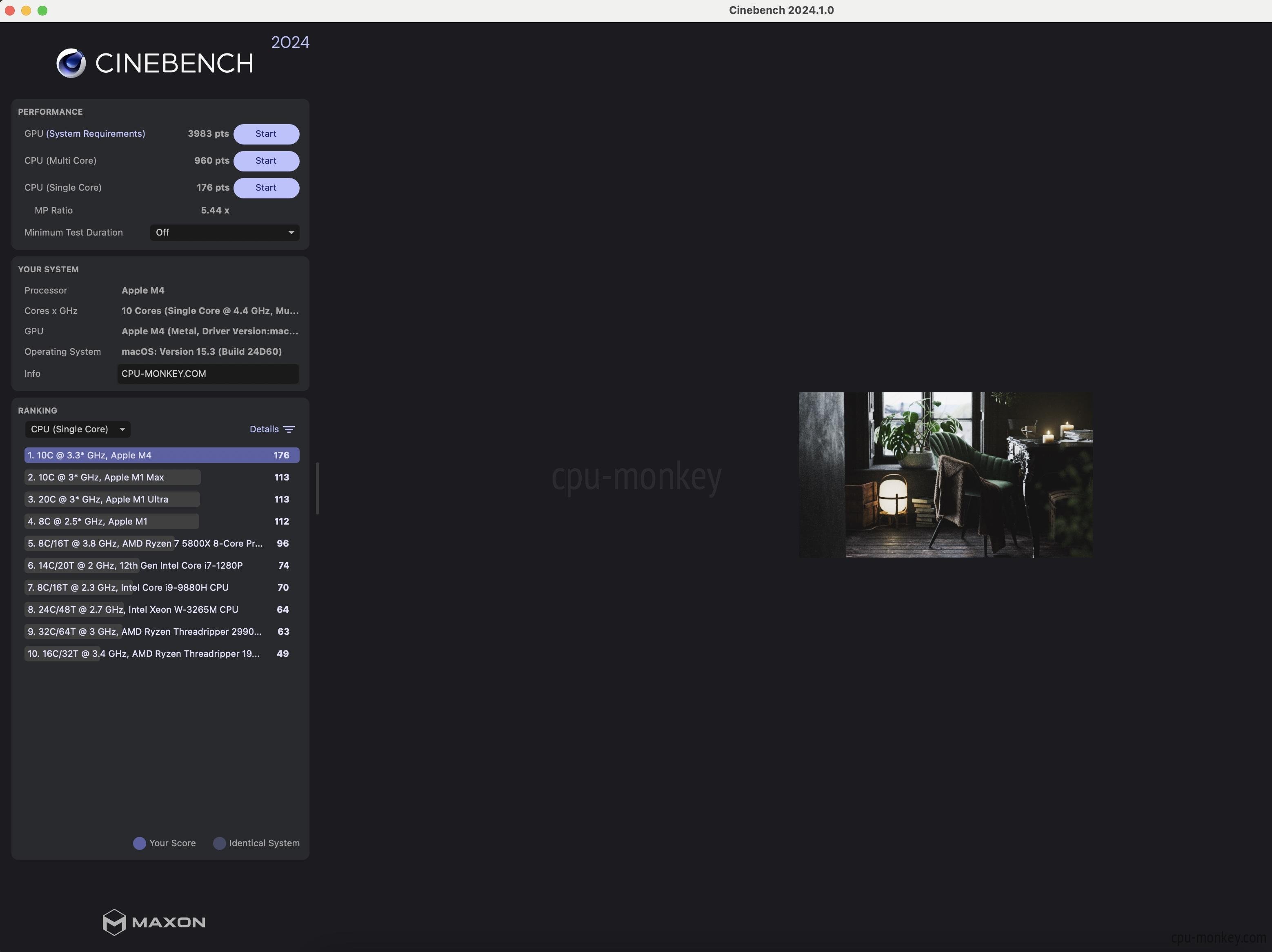Select ranking row 8C Apple M1
Image resolution: width=1272 pixels, height=952 pixels.
[162, 521]
